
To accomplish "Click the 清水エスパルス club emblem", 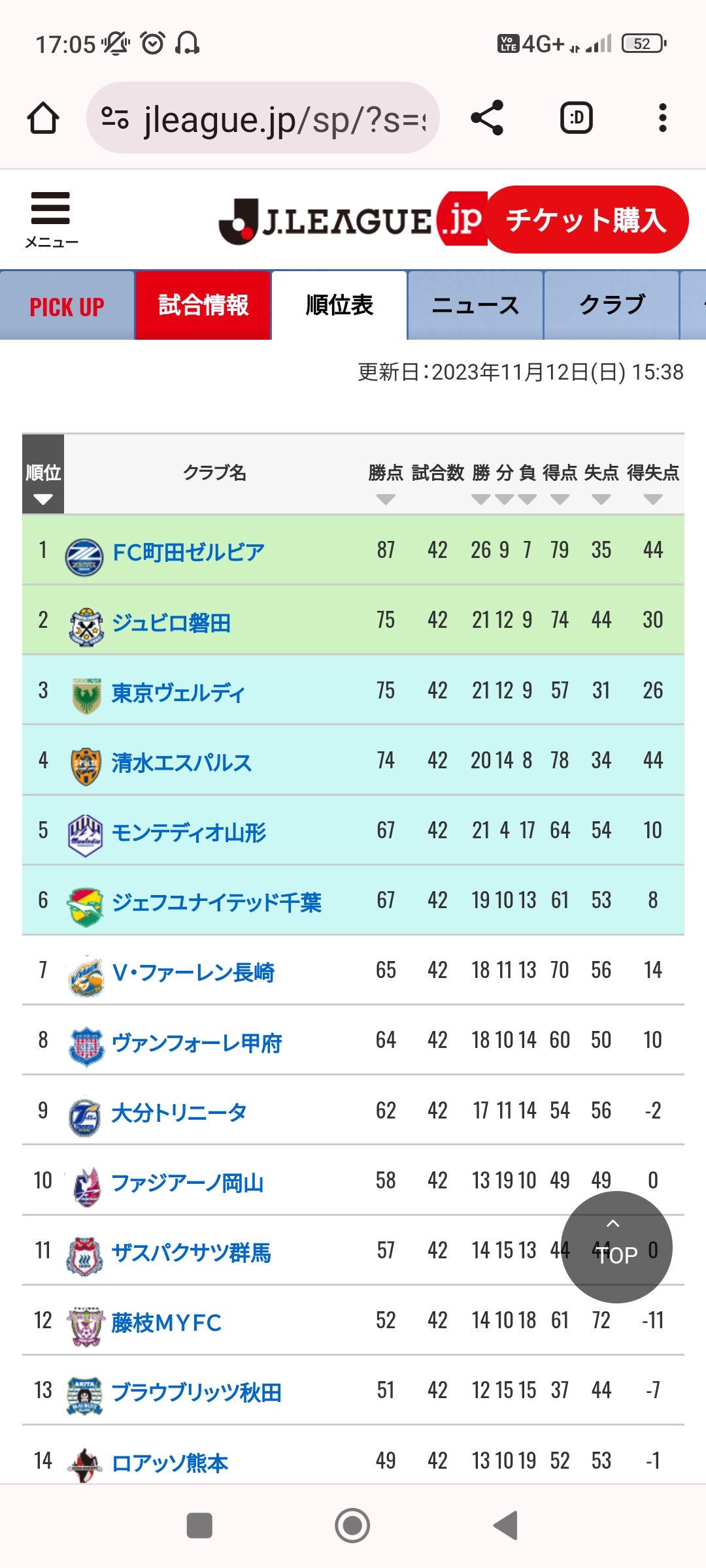I will point(86,766).
